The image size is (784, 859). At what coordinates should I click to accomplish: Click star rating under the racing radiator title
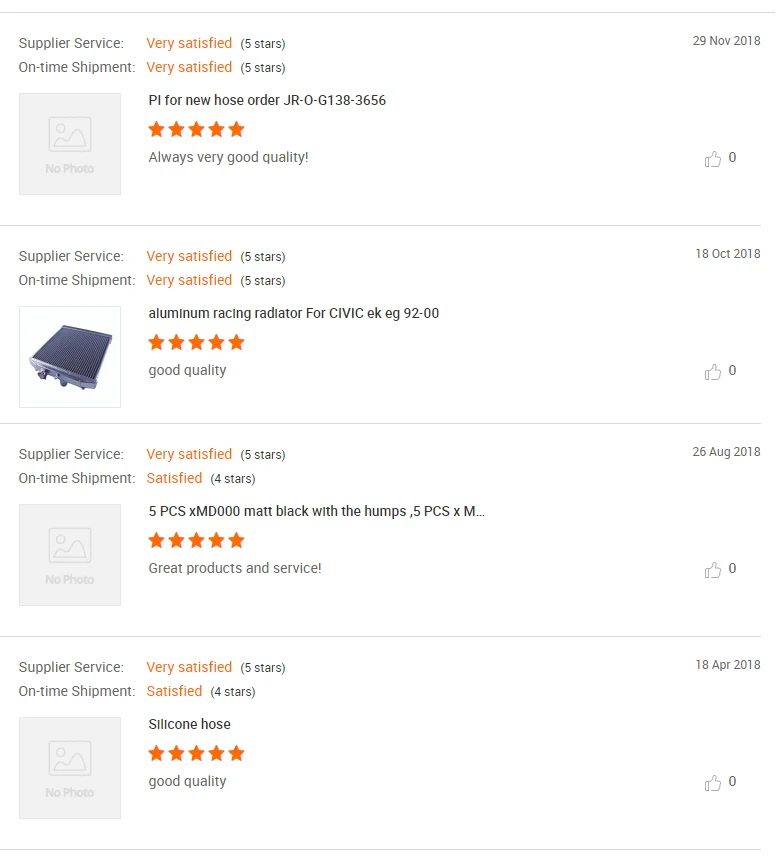pos(196,342)
